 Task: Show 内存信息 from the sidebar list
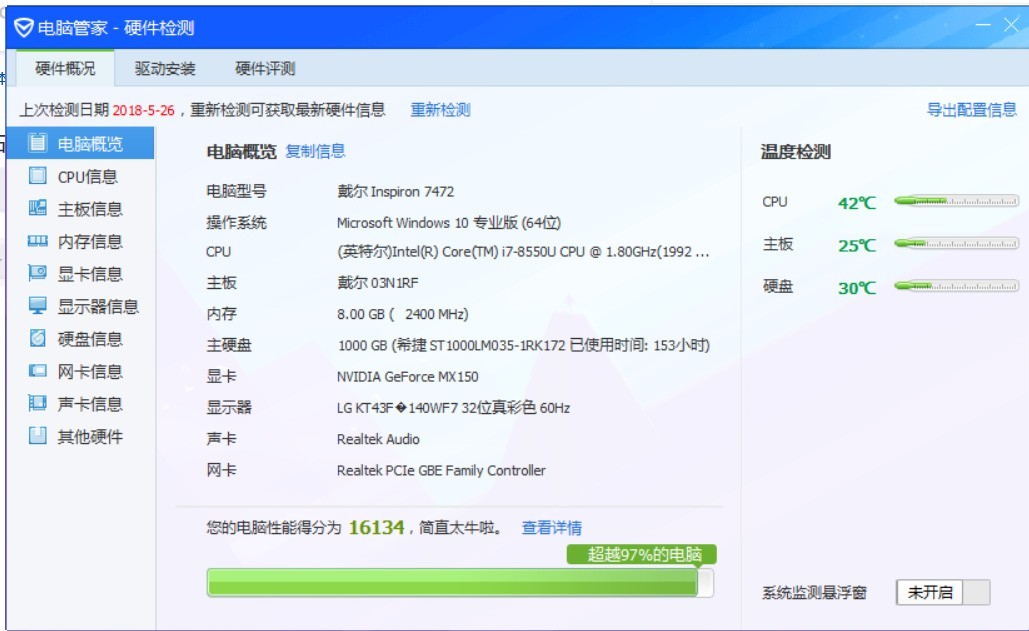tap(90, 242)
